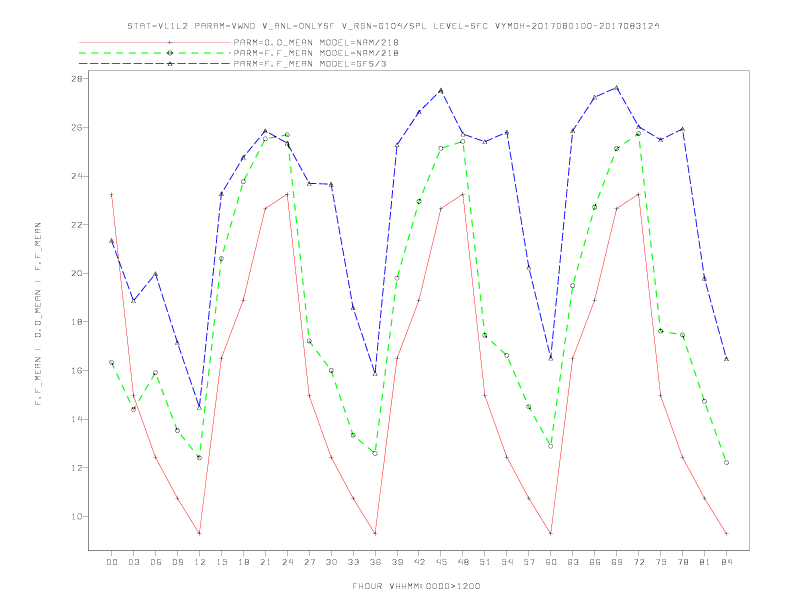The image size is (792, 612).
Task: Click the x-axis tick label 84
Action: (x=726, y=562)
